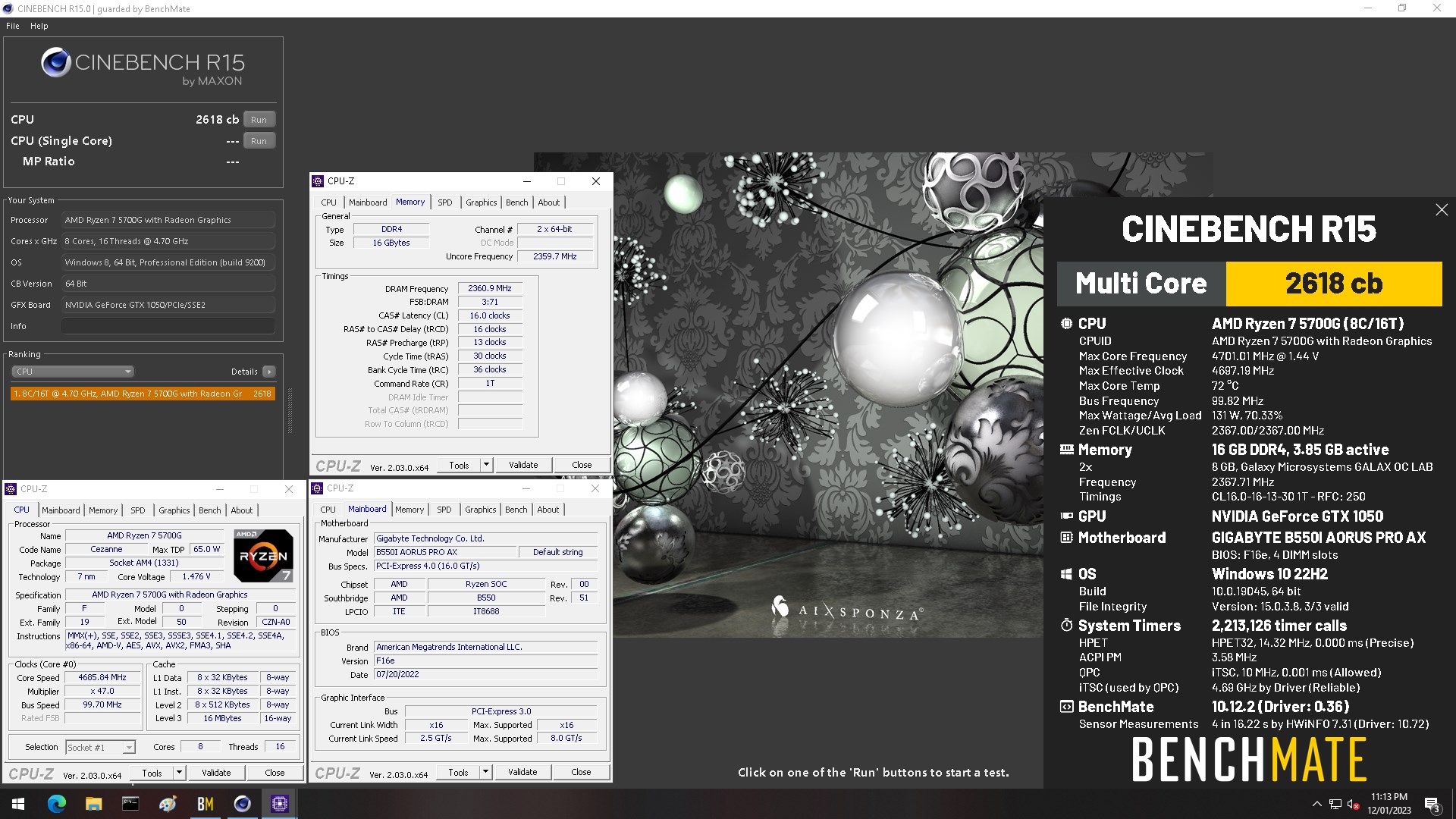The height and width of the screenshot is (819, 1456).
Task: Click the muted volume tray icon
Action: 1353,804
